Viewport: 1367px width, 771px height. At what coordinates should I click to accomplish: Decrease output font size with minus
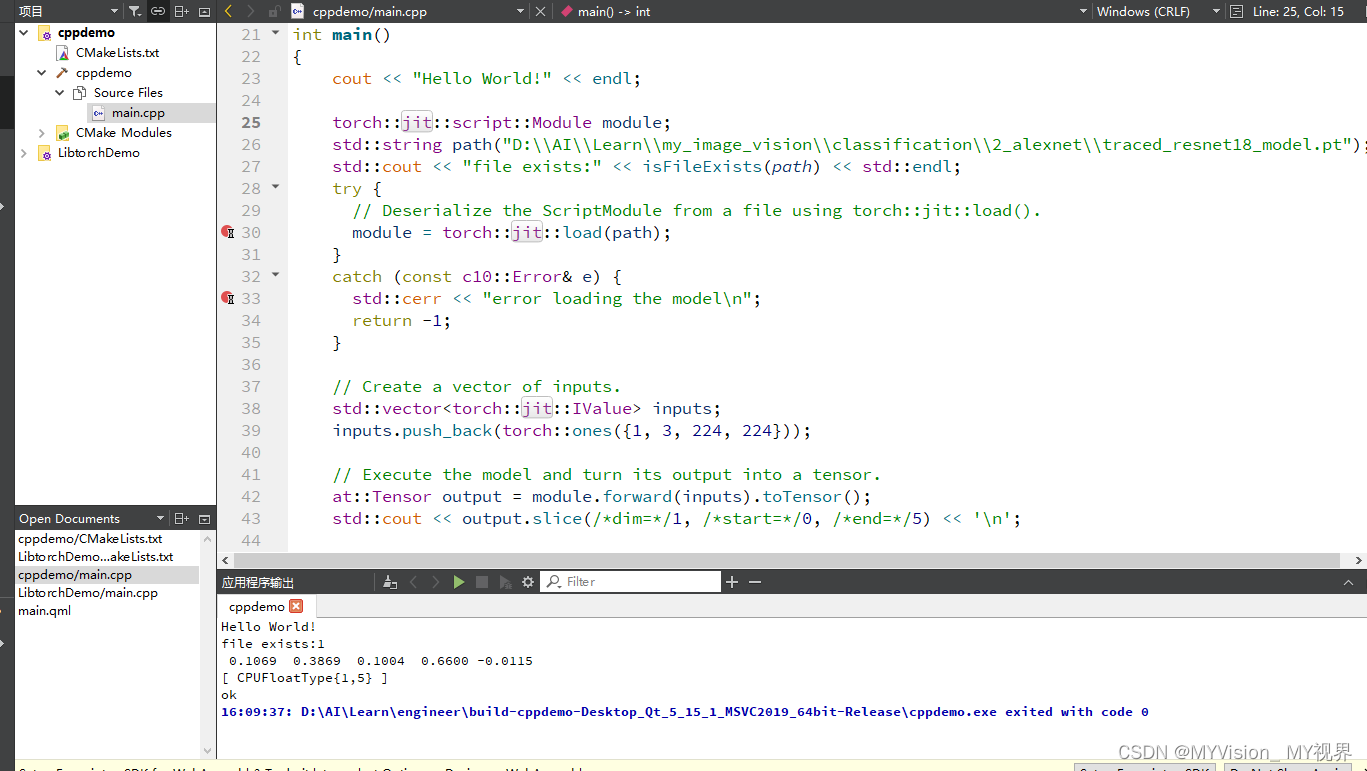pos(755,581)
